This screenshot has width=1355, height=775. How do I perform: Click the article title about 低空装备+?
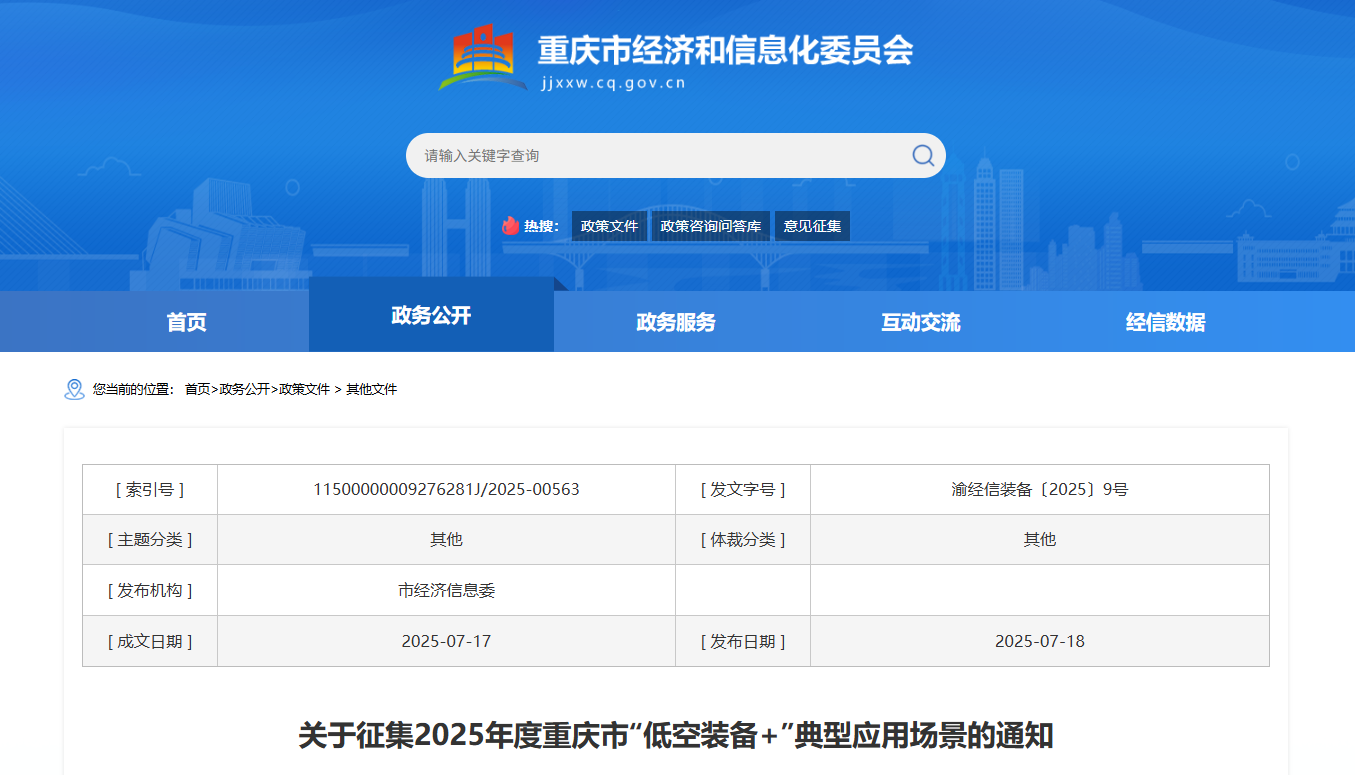coord(676,736)
